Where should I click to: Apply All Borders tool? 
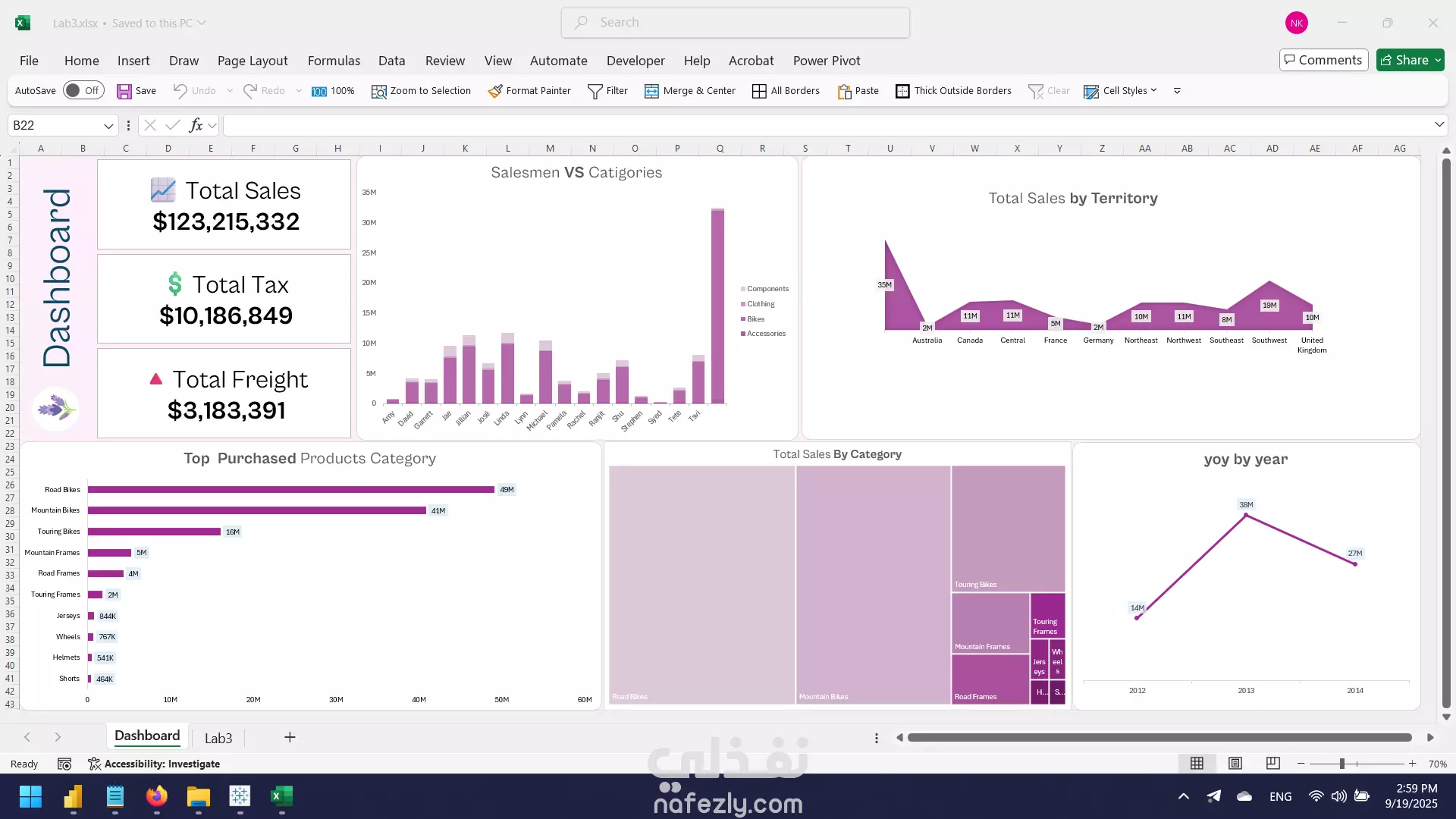pos(786,91)
